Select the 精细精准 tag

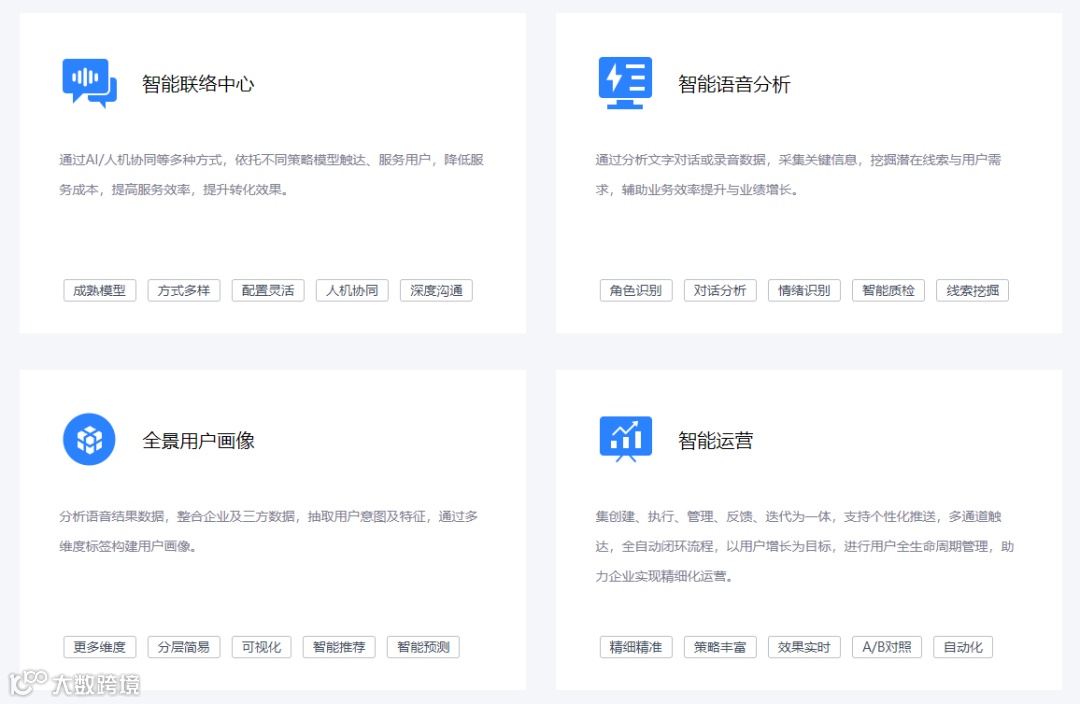(x=635, y=646)
